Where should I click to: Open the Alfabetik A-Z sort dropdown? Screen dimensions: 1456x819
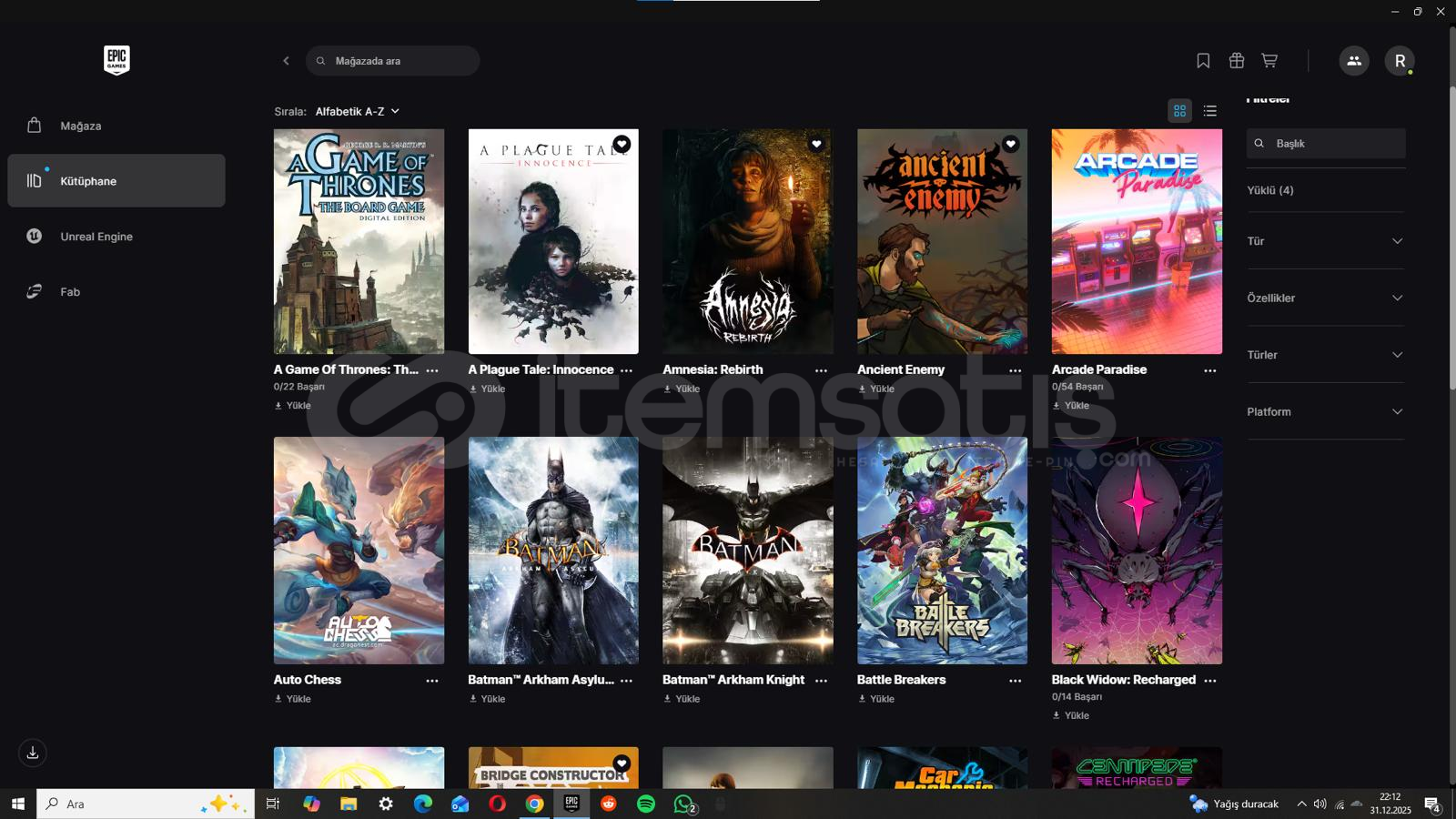[358, 111]
